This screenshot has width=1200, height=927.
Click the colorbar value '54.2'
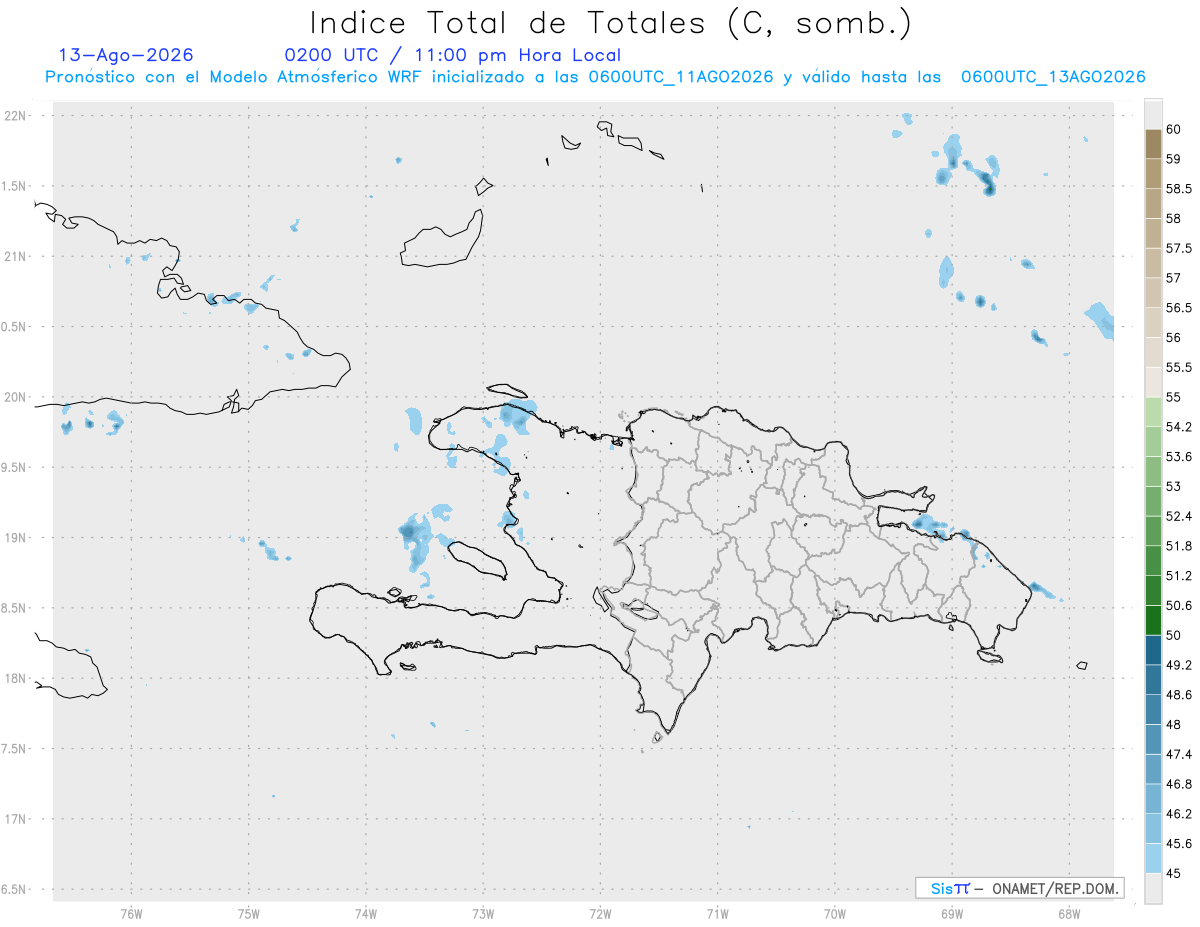(x=1179, y=427)
